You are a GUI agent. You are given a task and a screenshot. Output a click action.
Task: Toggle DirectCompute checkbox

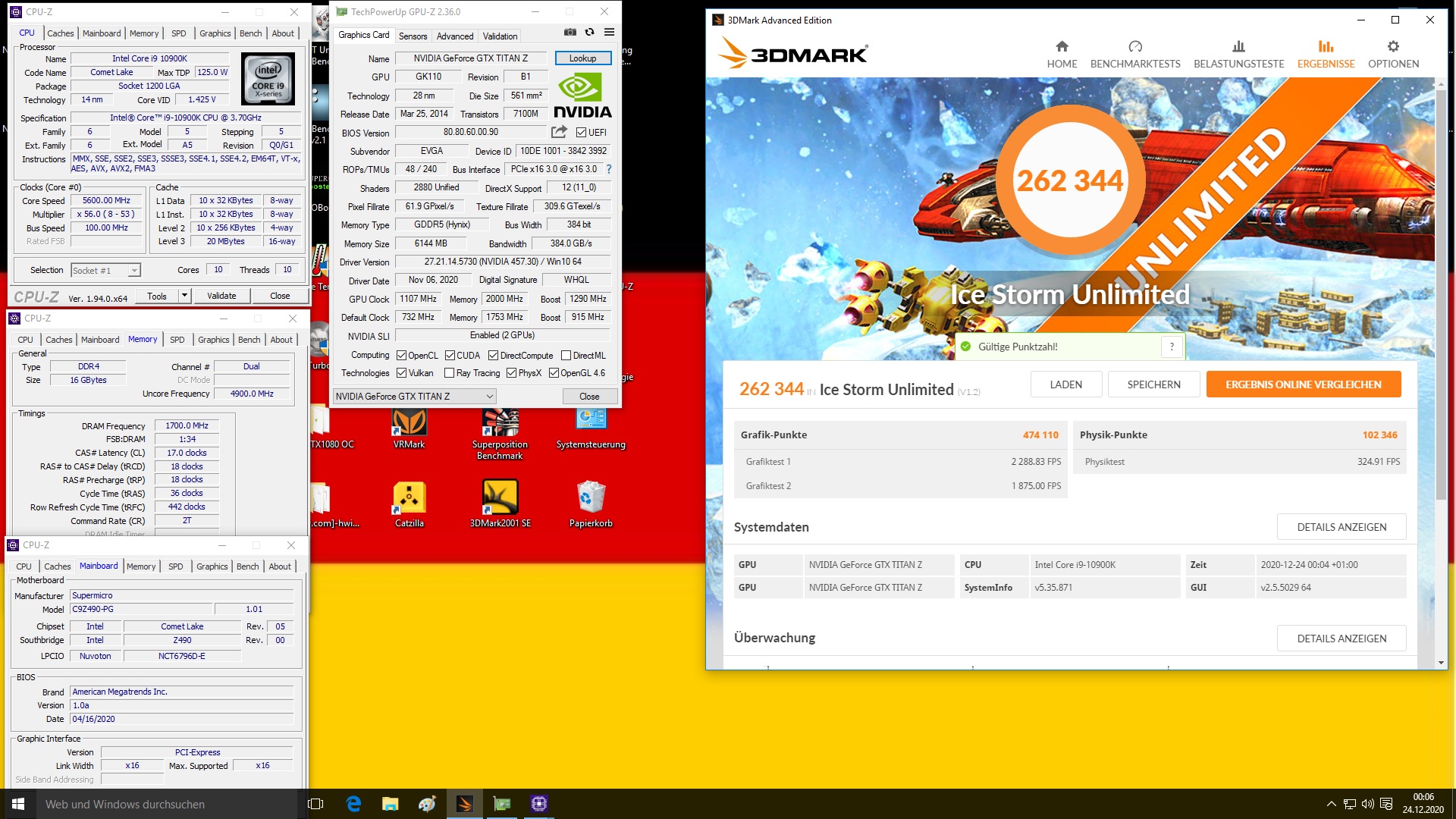point(493,356)
